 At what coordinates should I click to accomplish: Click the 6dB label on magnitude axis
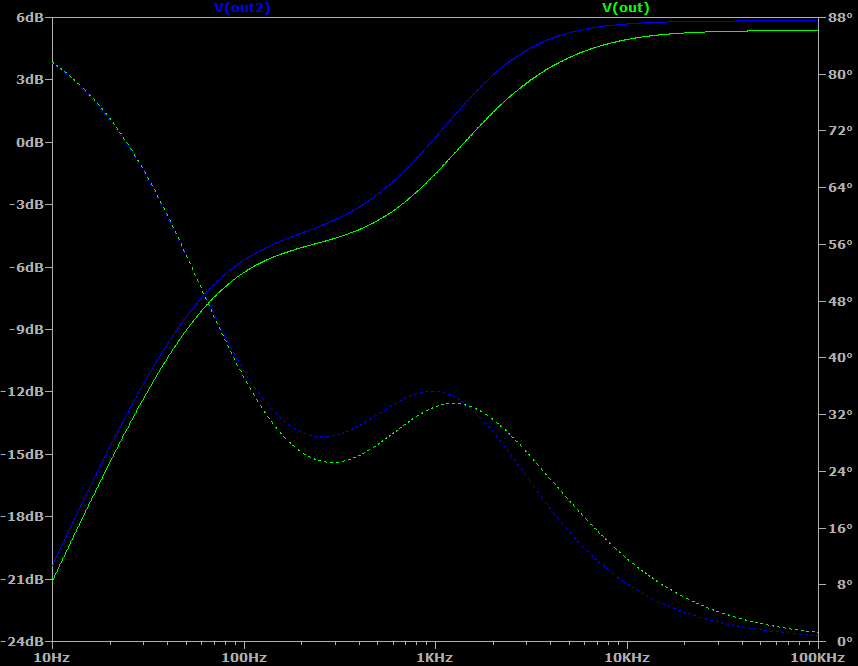pyautogui.click(x=29, y=18)
